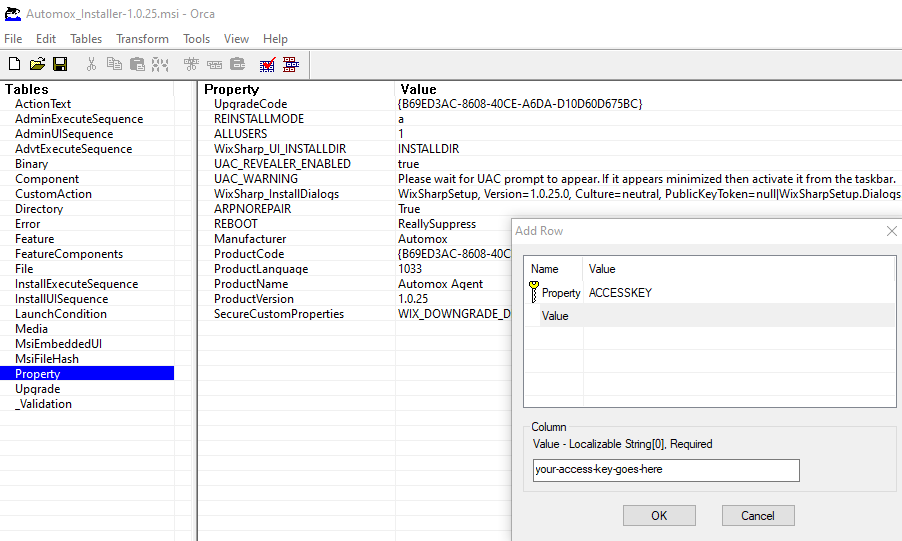Select the FeatureComponents table
Screen dimensions: 902x541
click(69, 253)
